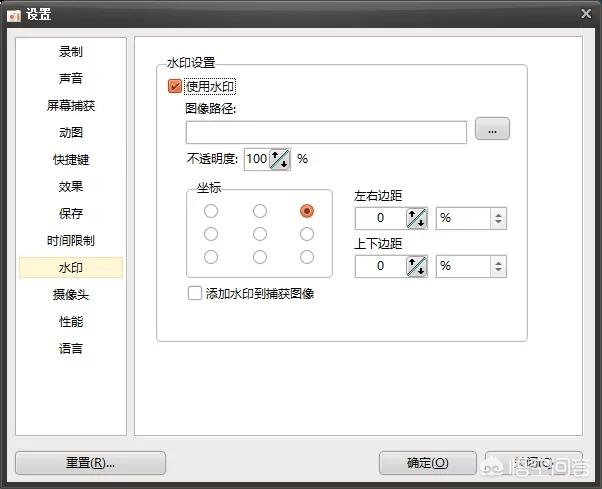
Task: Disable the 使用水印 checkbox
Action: 176,87
